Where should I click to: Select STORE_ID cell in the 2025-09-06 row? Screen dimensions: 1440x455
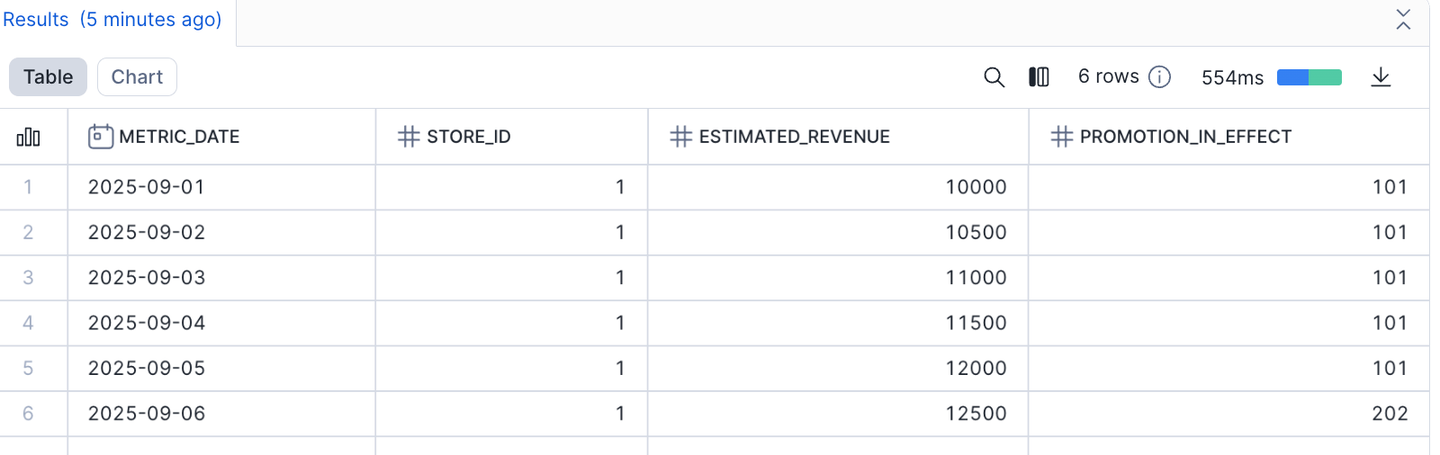click(x=512, y=413)
